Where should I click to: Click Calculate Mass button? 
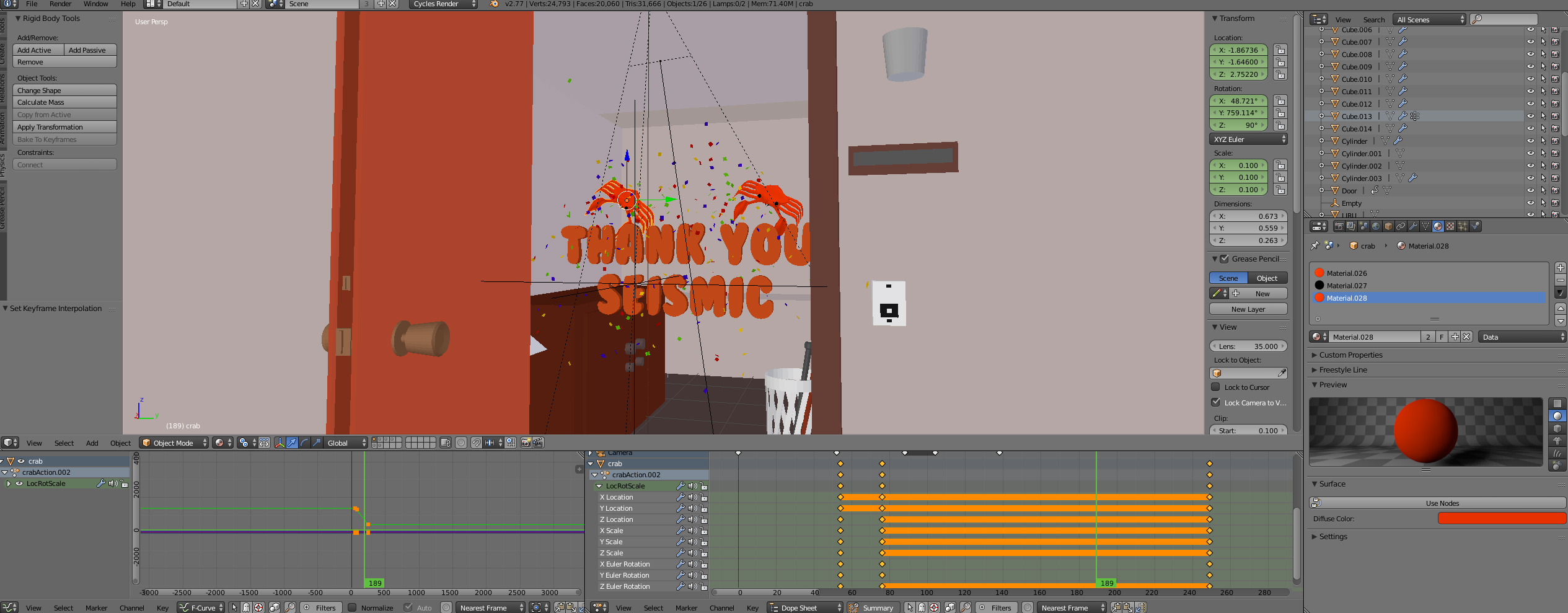pos(64,102)
